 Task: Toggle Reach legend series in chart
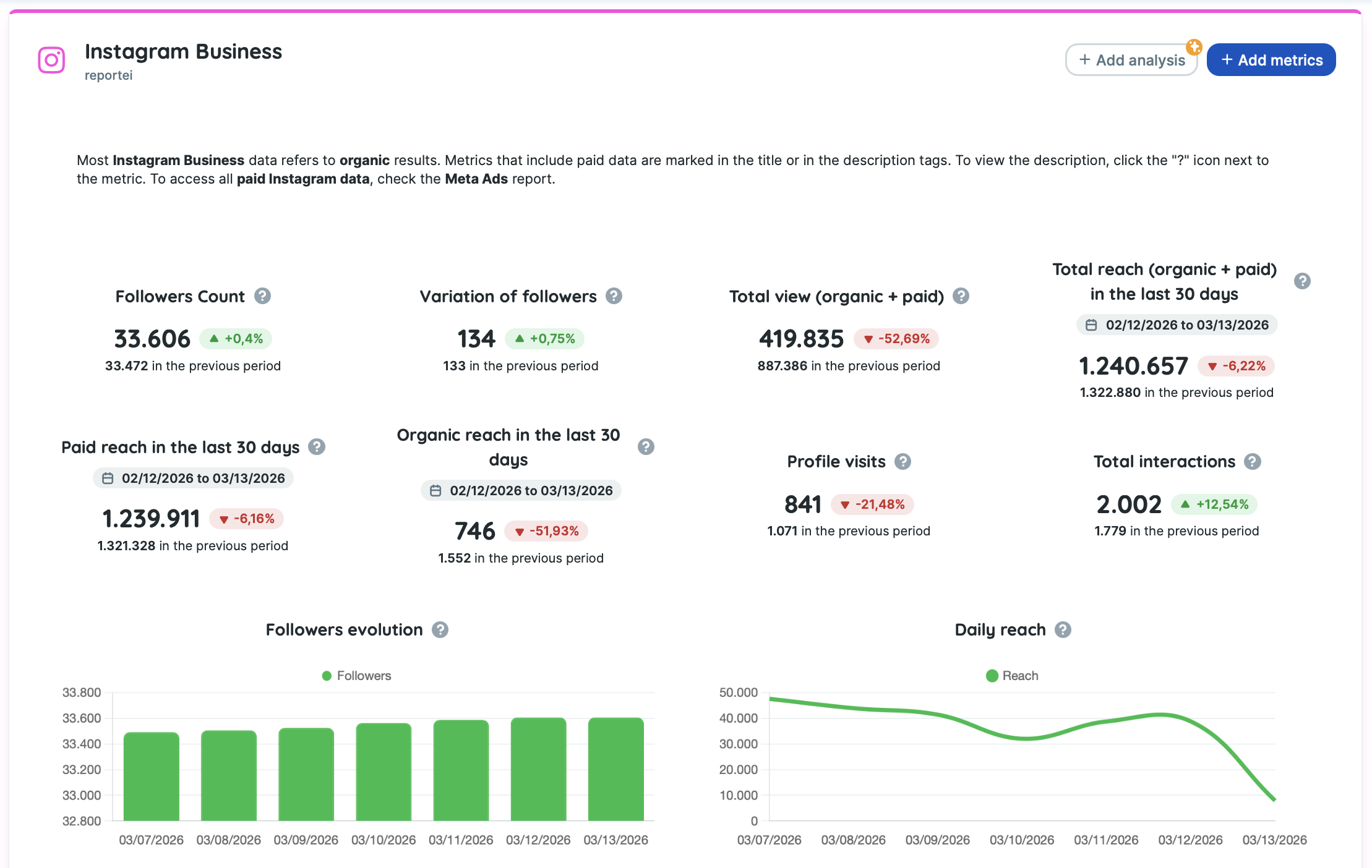[1012, 676]
